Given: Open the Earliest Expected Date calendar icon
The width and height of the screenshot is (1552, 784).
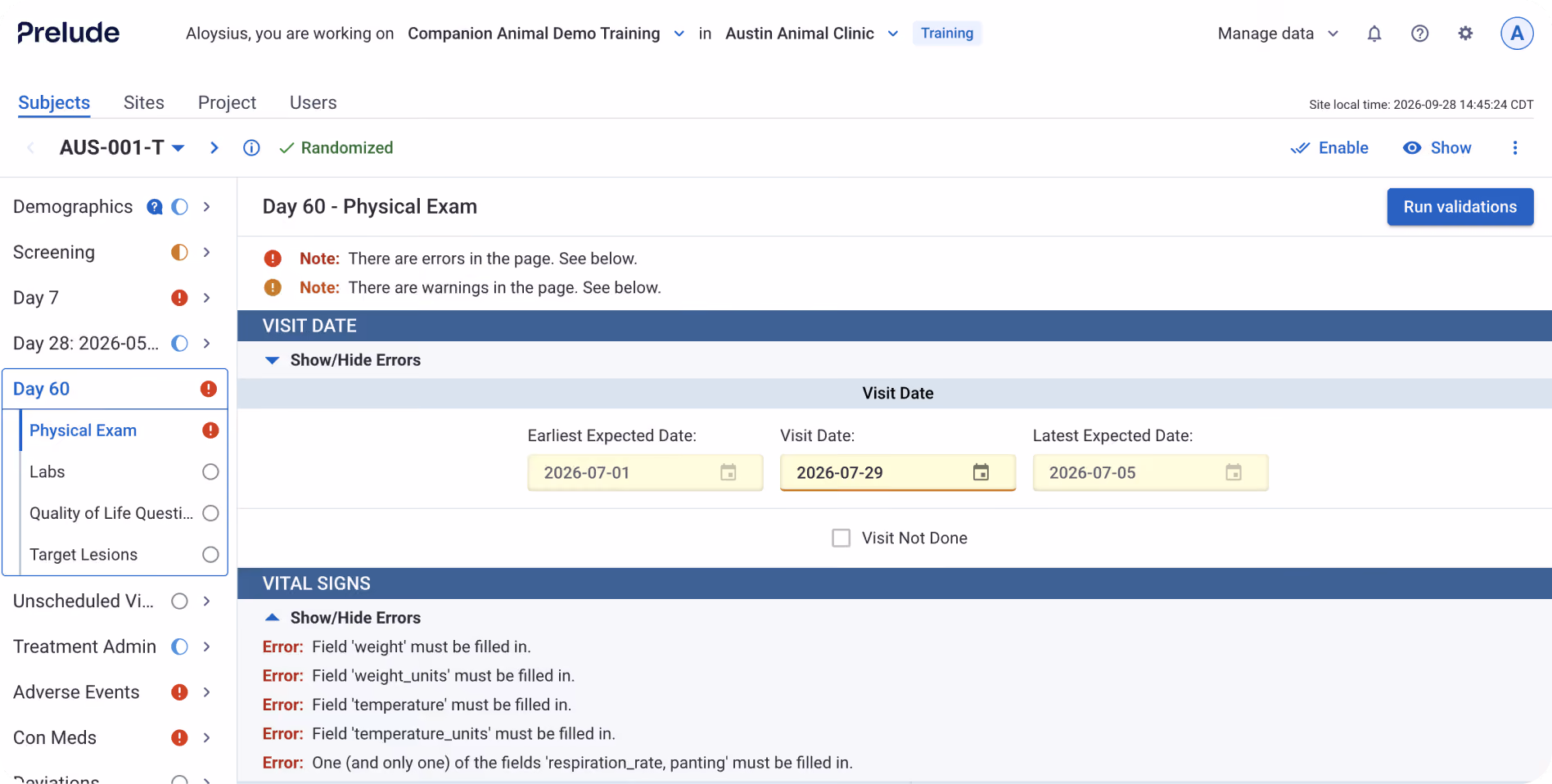Looking at the screenshot, I should (x=729, y=472).
